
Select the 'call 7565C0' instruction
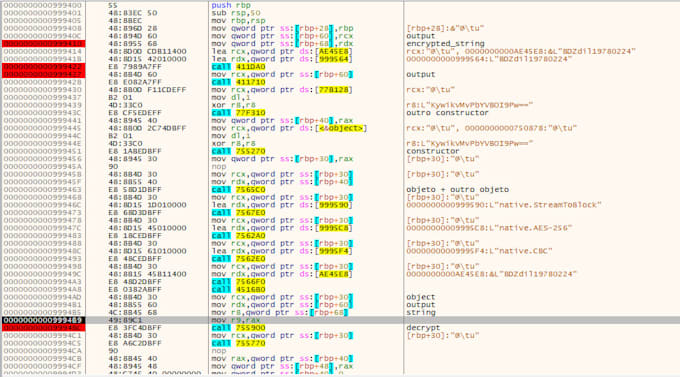point(239,190)
